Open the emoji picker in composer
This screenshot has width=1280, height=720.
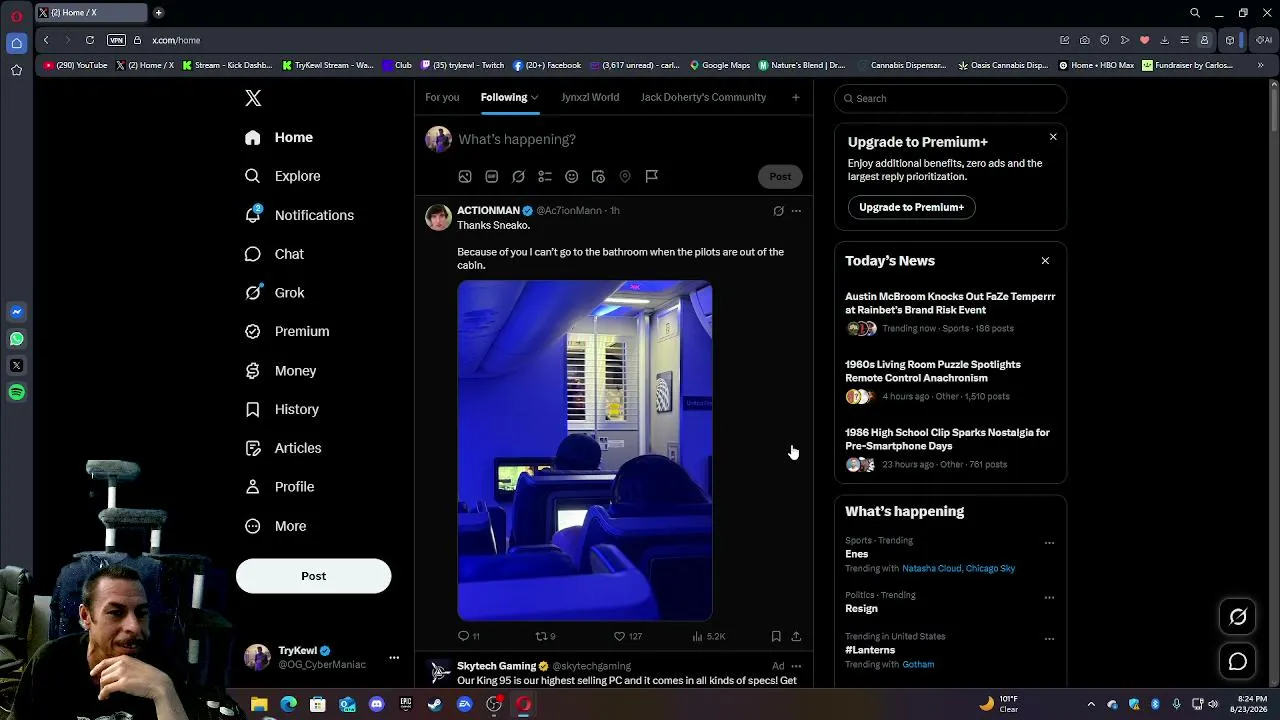572,176
